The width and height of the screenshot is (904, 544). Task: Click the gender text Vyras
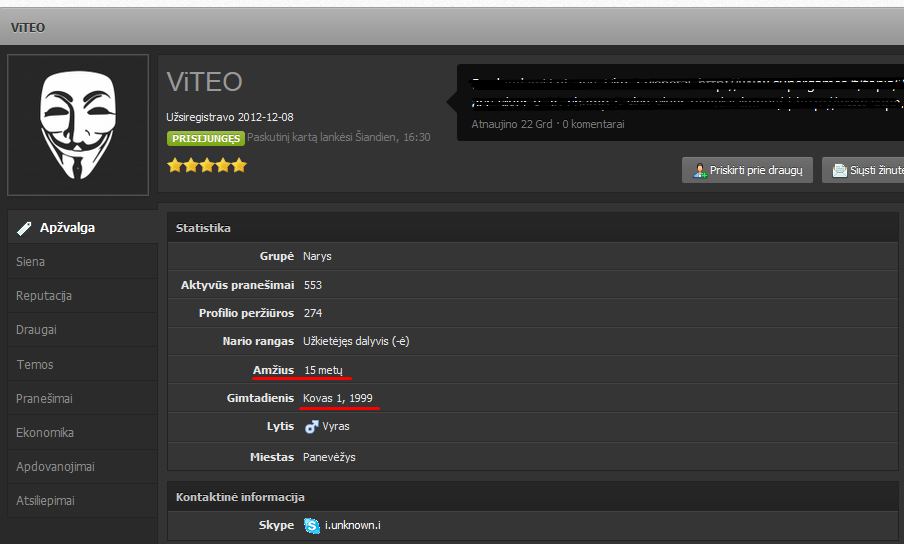(x=336, y=426)
